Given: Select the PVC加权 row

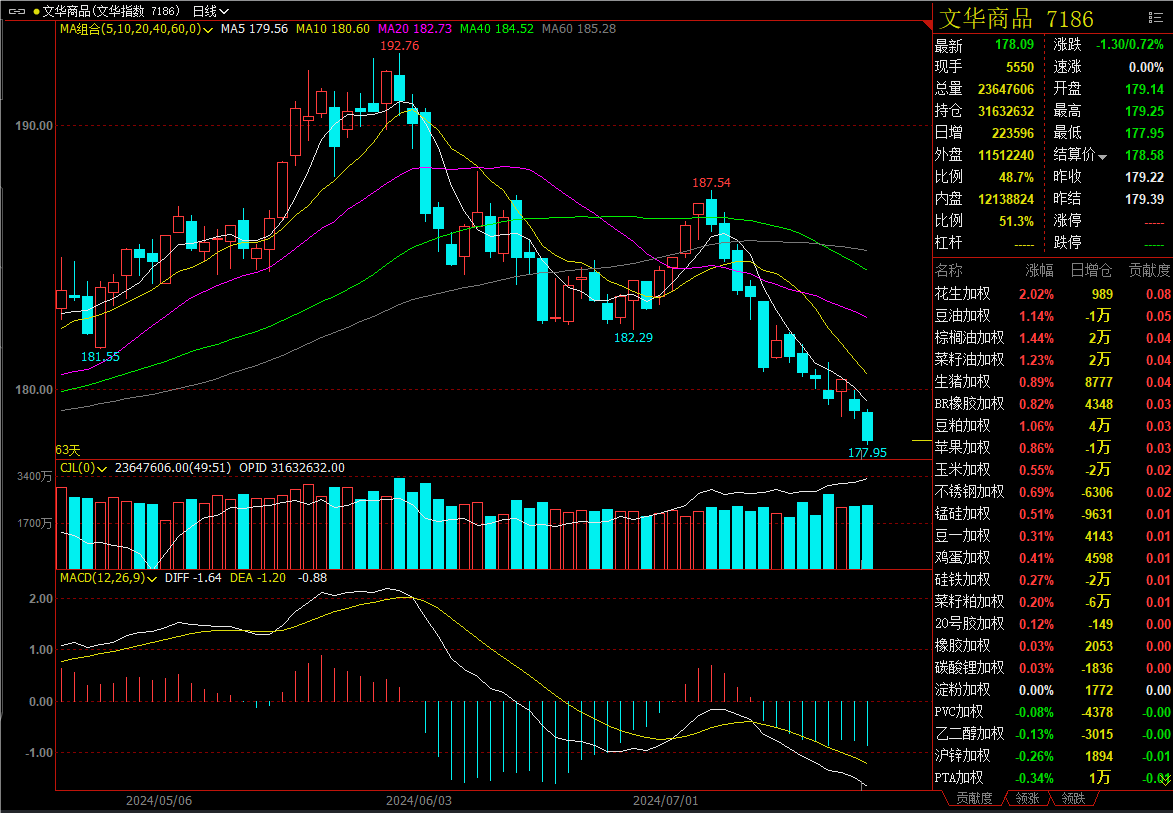Looking at the screenshot, I should tap(1053, 712).
